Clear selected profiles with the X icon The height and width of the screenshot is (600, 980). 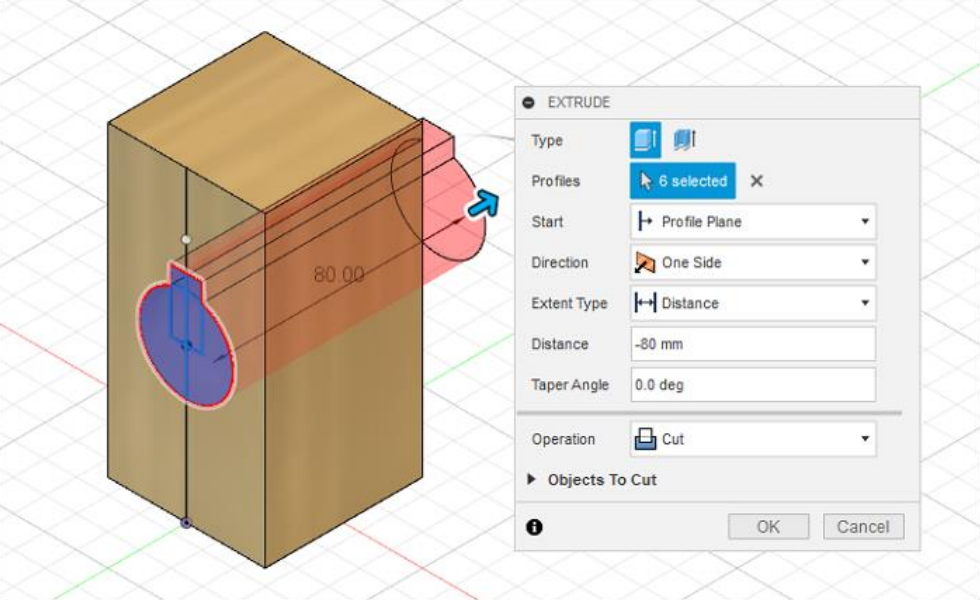click(757, 181)
